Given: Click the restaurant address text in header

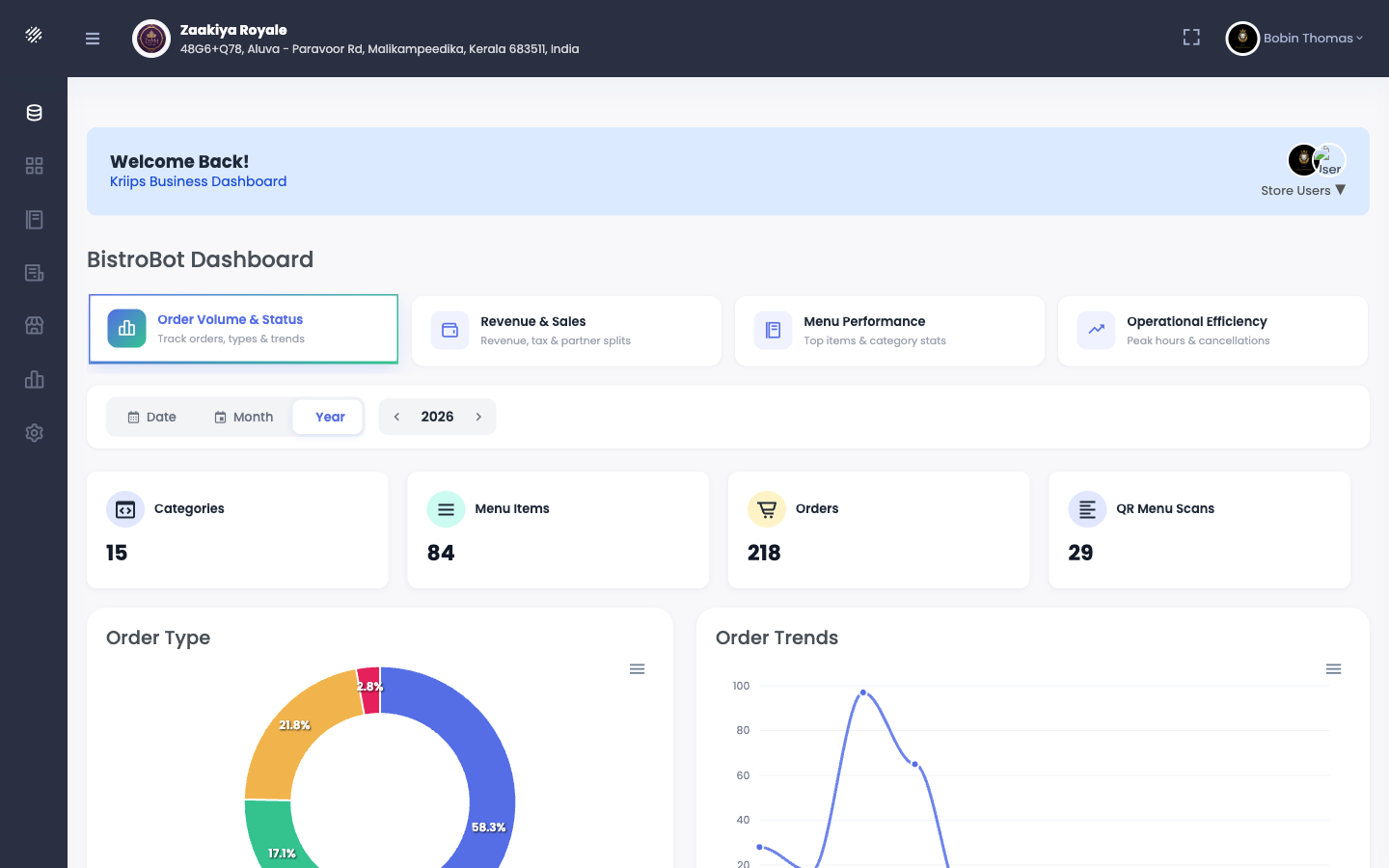Looking at the screenshot, I should coord(379,49).
